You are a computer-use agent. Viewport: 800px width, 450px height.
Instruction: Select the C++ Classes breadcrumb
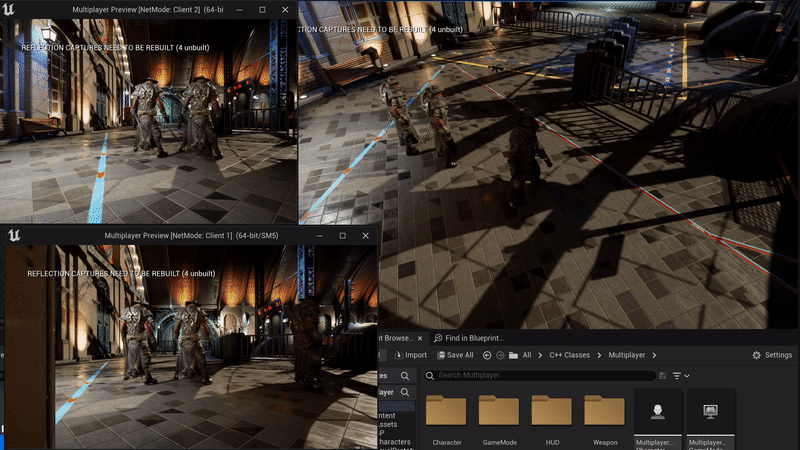(569, 355)
